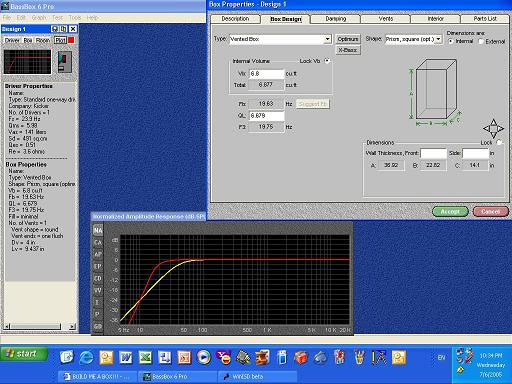The width and height of the screenshot is (512, 384).
Task: Open the File menu in BassBox
Action: (7, 17)
